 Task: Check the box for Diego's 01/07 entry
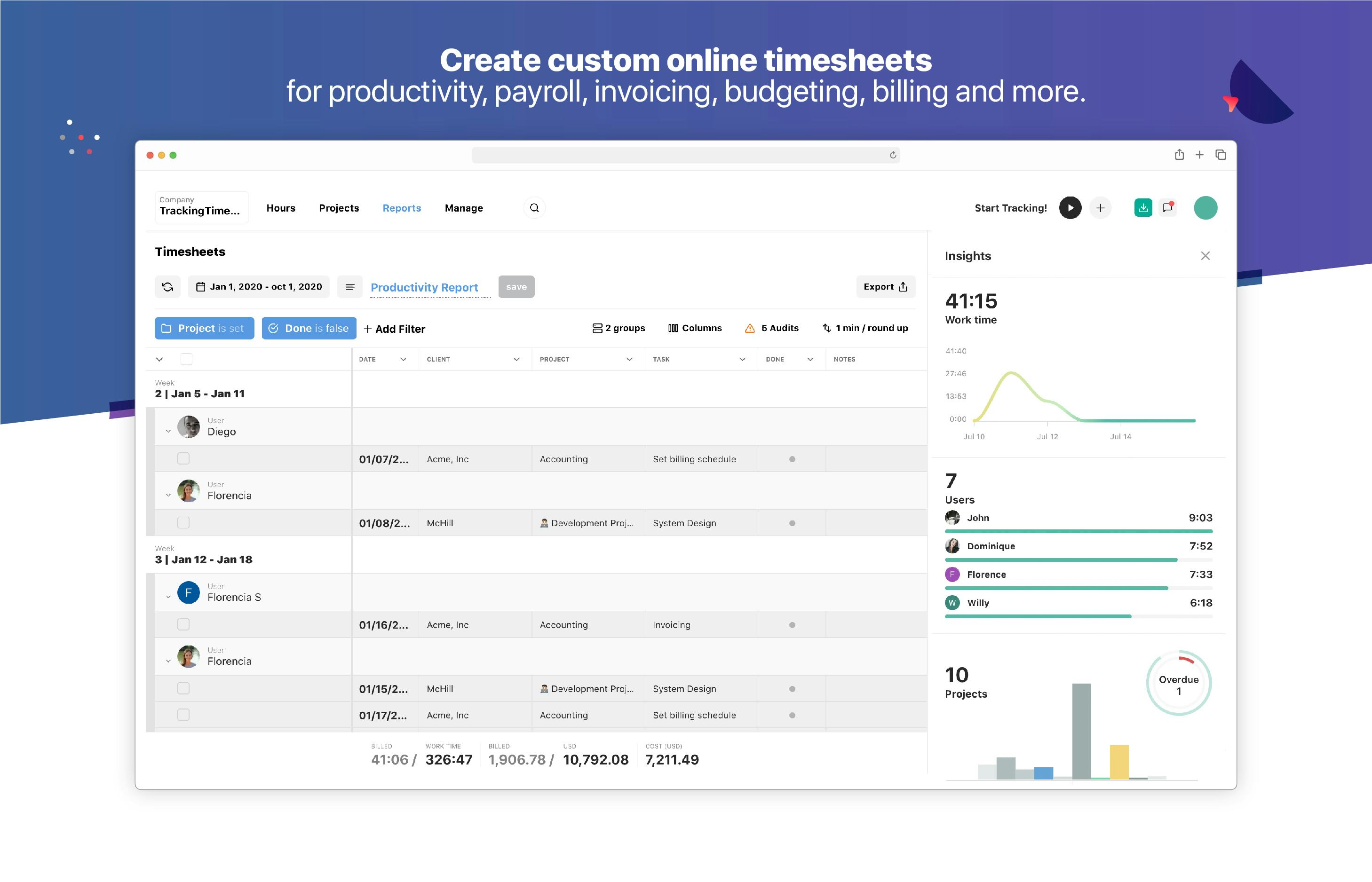click(x=183, y=459)
